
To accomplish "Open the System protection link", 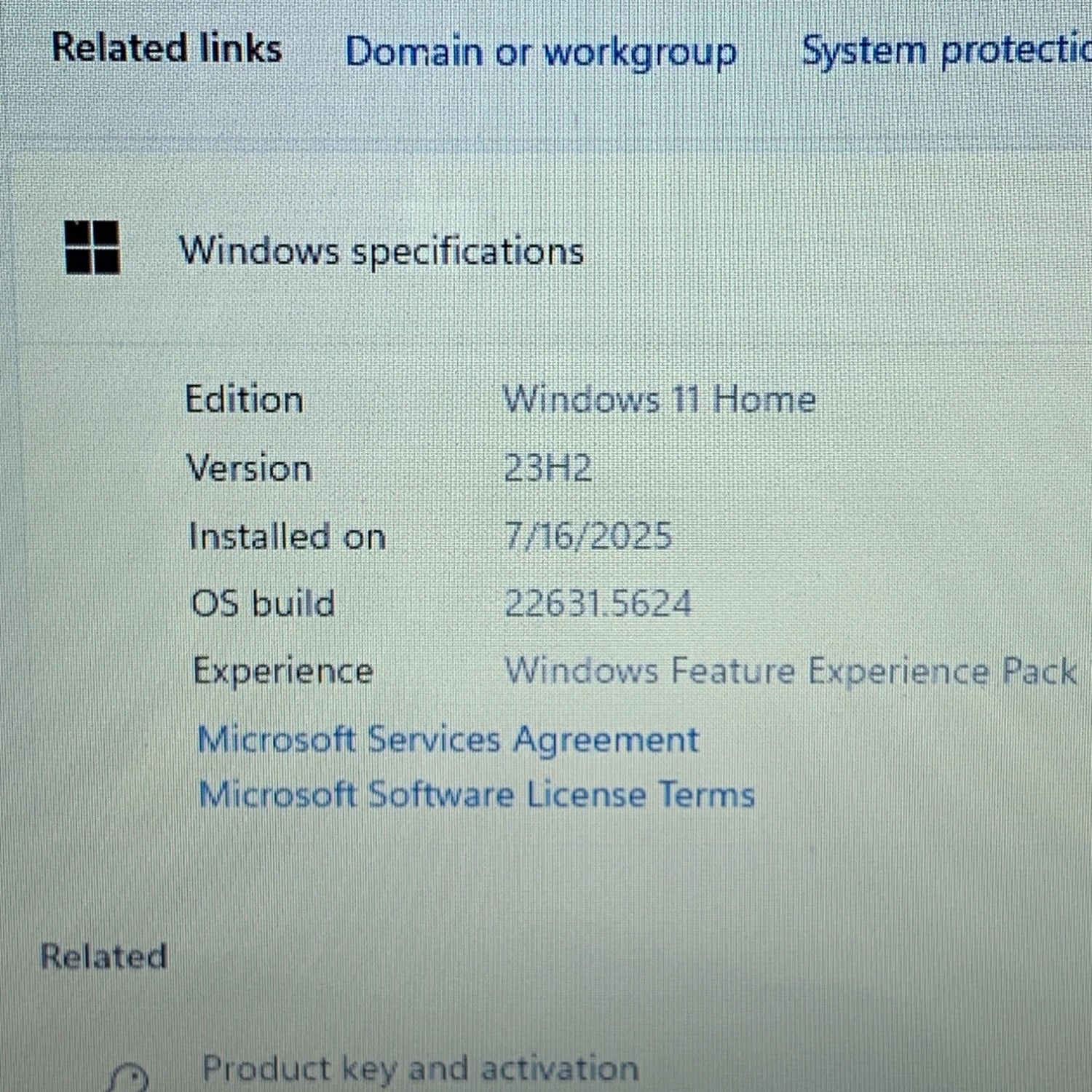I will click(x=946, y=52).
